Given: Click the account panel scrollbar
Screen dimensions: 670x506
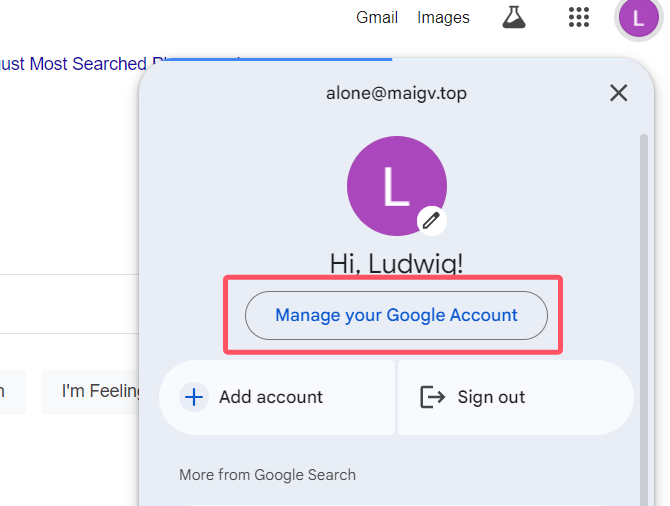Looking at the screenshot, I should coord(644,321).
